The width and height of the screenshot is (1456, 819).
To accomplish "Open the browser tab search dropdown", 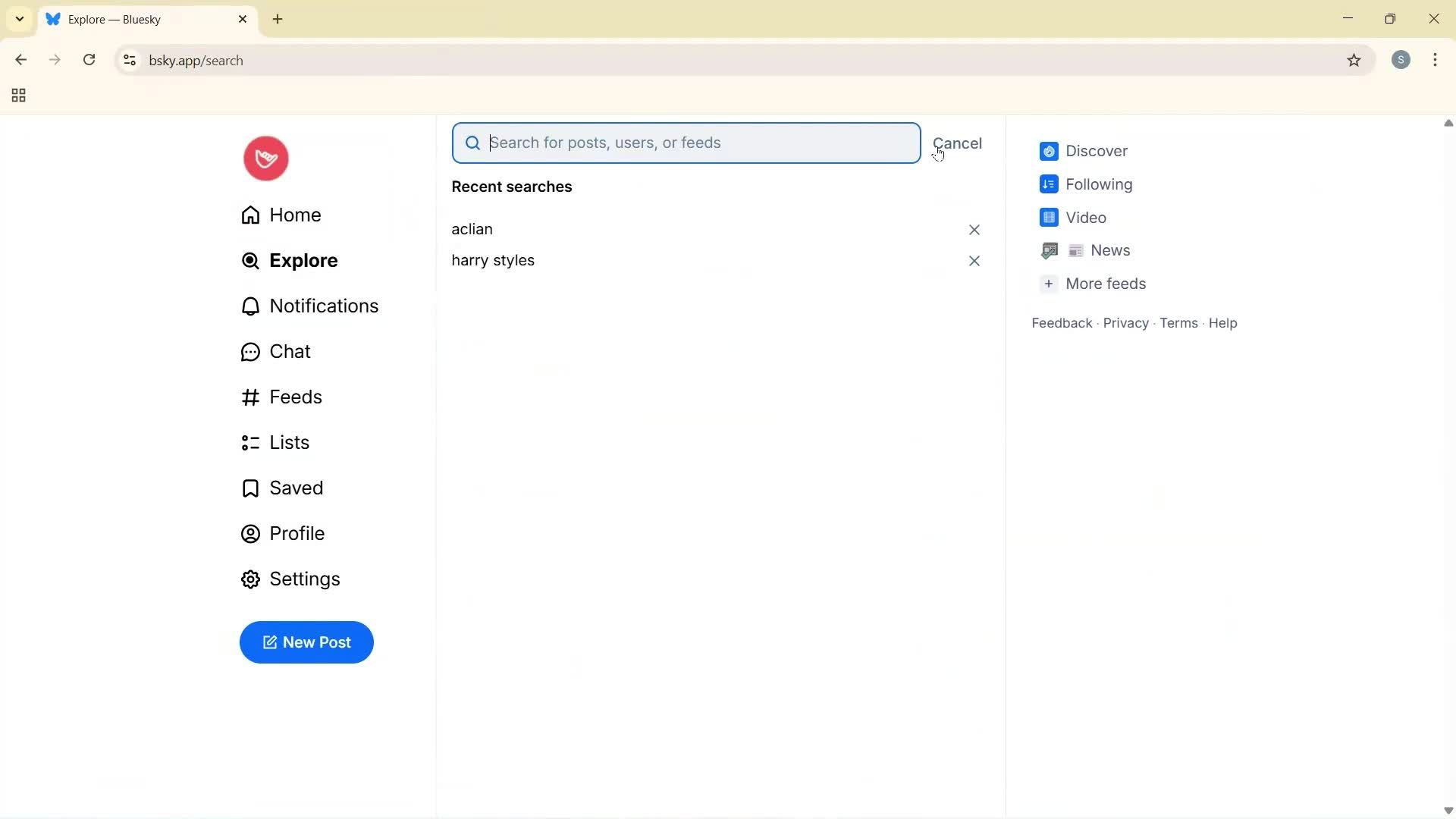I will pyautogui.click(x=19, y=19).
